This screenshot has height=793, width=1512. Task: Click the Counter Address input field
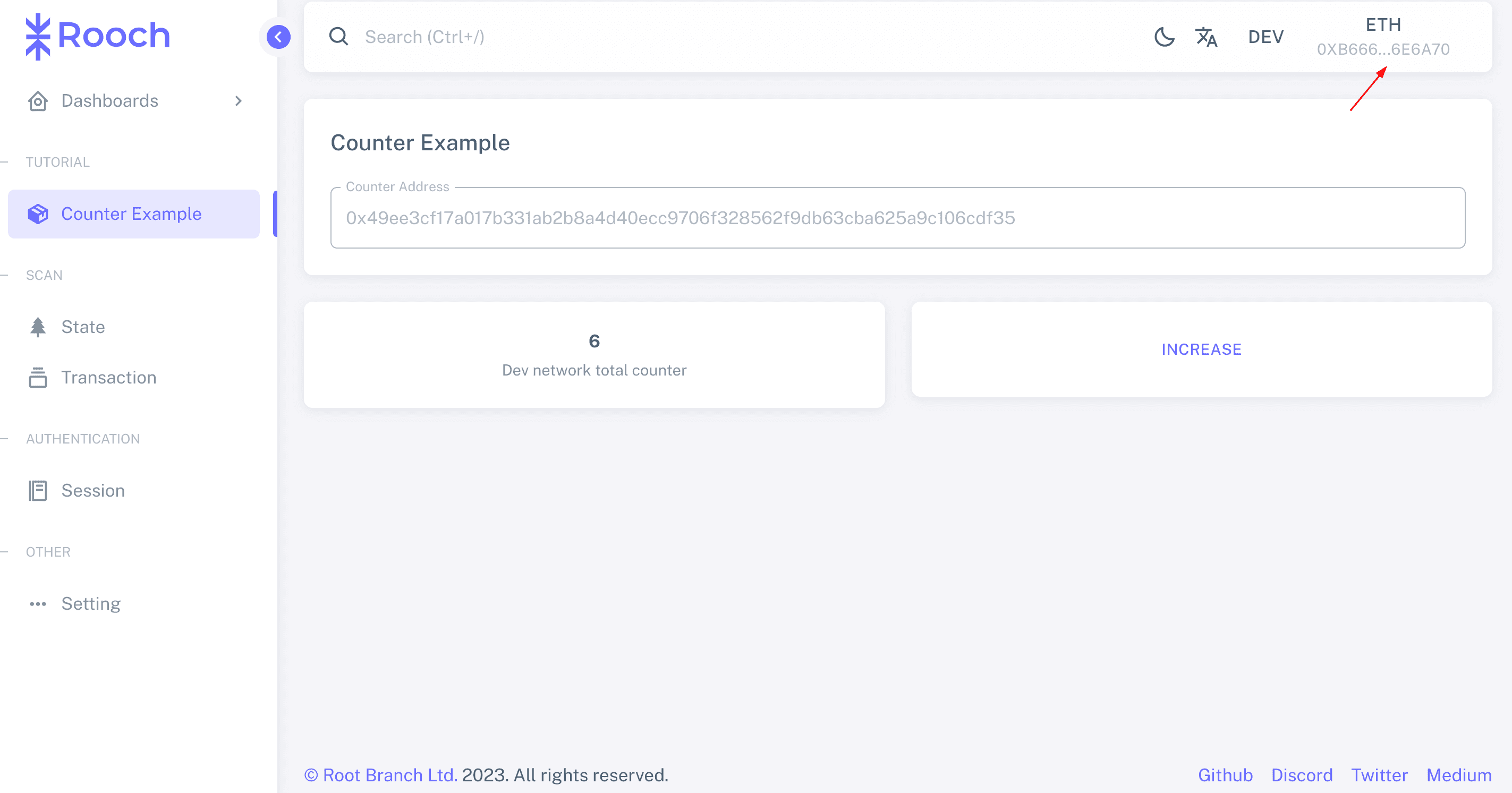pyautogui.click(x=897, y=218)
